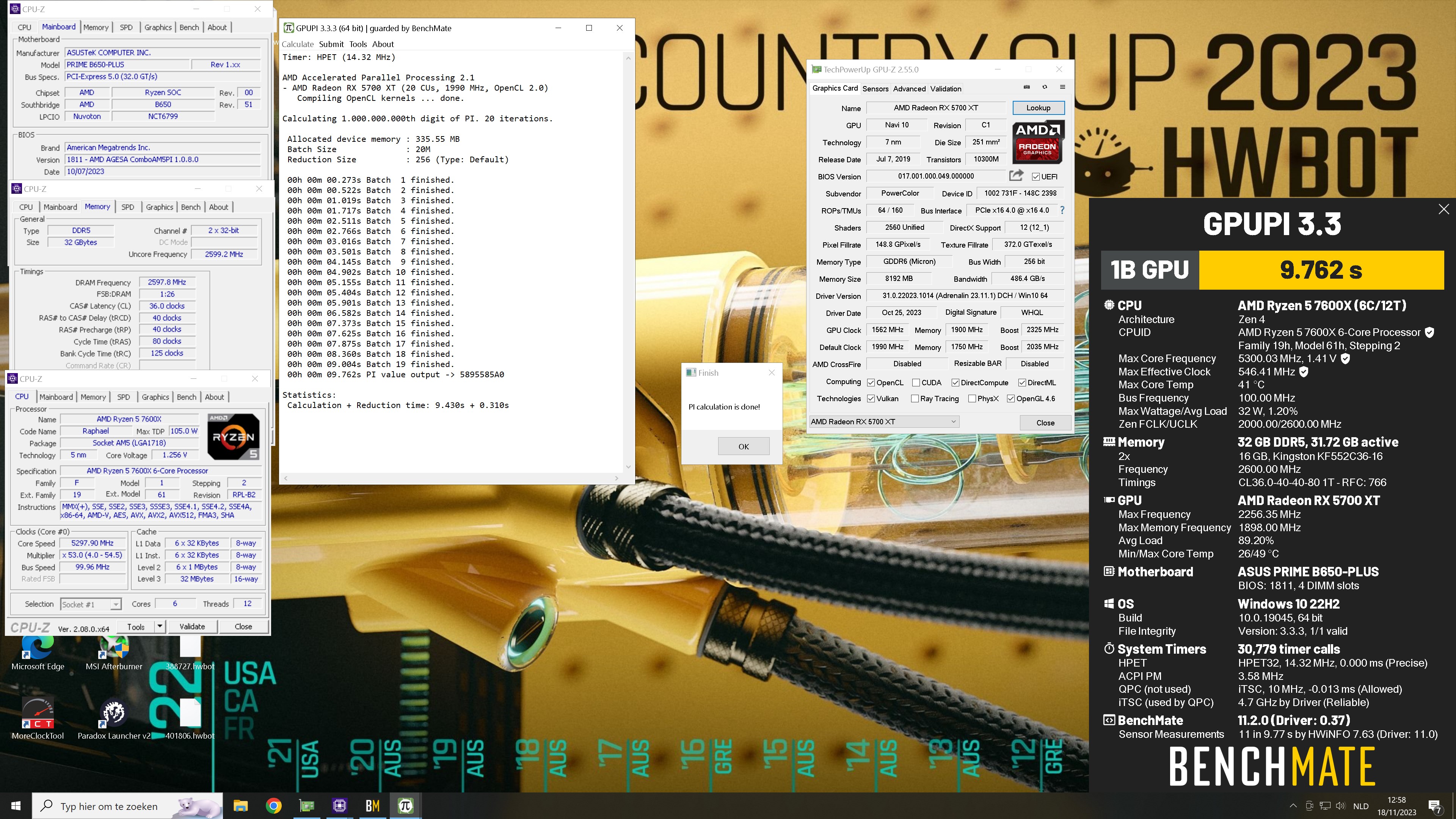Toggle the UEFI checkbox in GPU-Z
Image resolution: width=1456 pixels, height=819 pixels.
[1036, 176]
